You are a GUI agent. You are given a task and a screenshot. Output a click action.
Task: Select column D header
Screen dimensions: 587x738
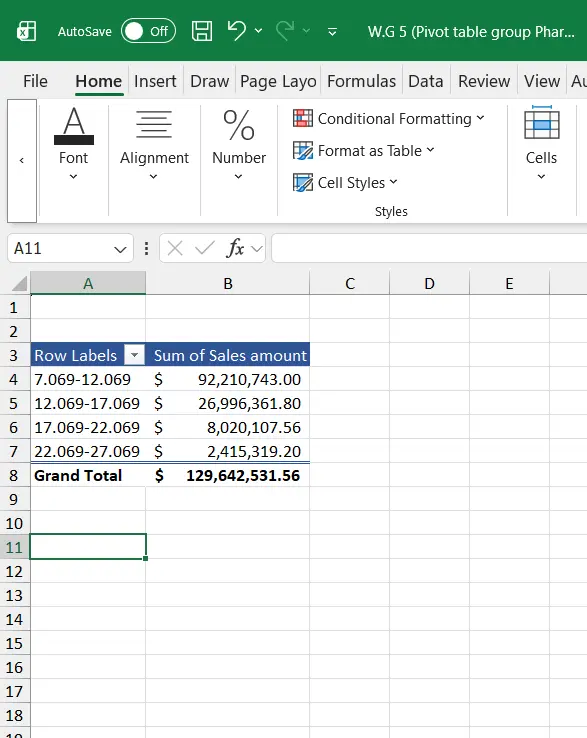[429, 283]
